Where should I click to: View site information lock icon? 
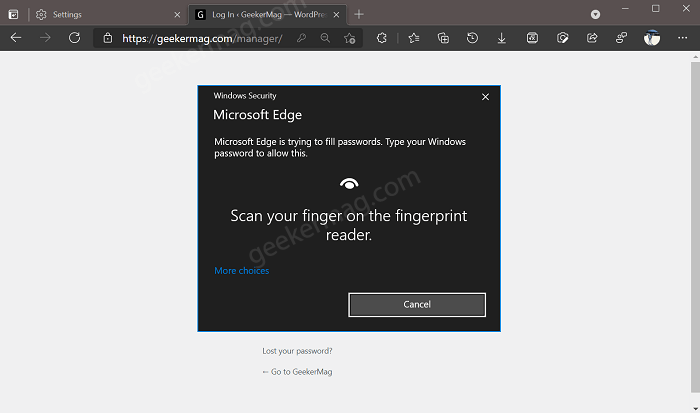point(108,38)
